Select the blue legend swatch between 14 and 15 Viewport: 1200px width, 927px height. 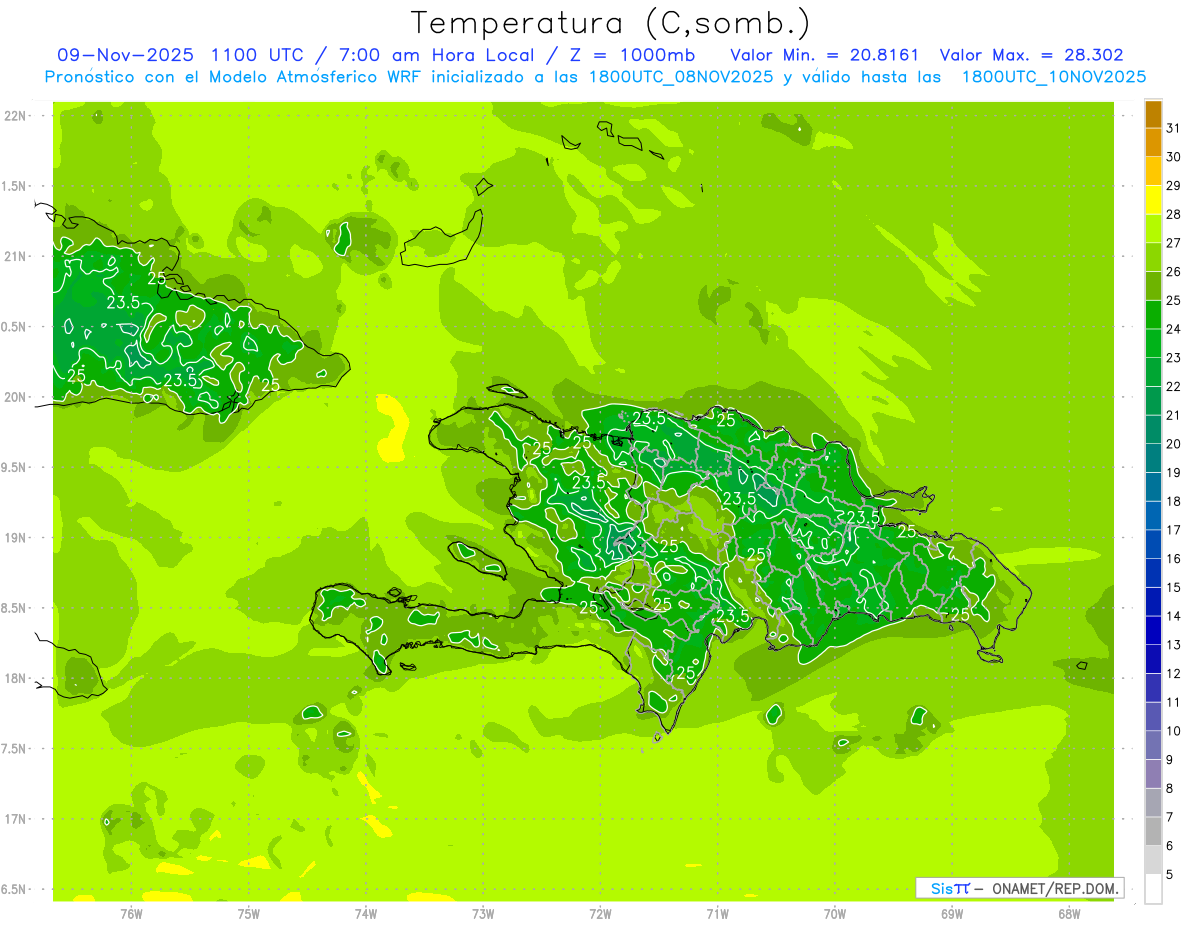click(1153, 602)
